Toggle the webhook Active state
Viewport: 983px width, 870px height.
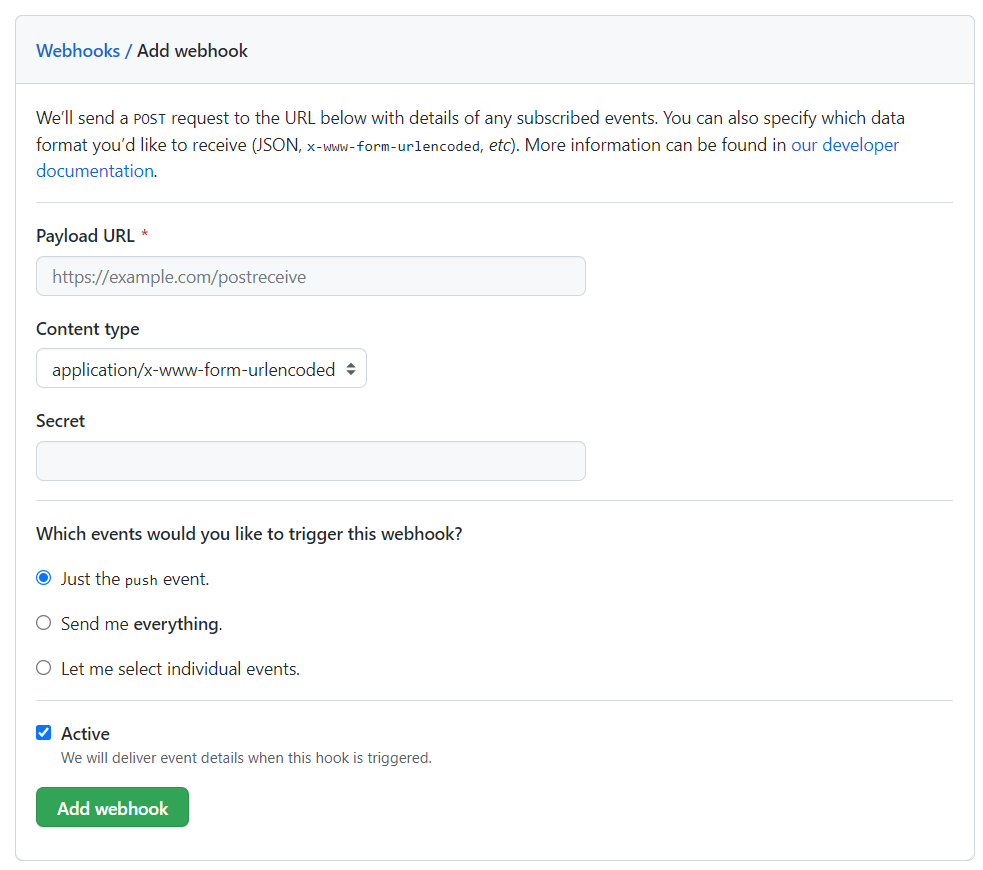click(x=43, y=732)
